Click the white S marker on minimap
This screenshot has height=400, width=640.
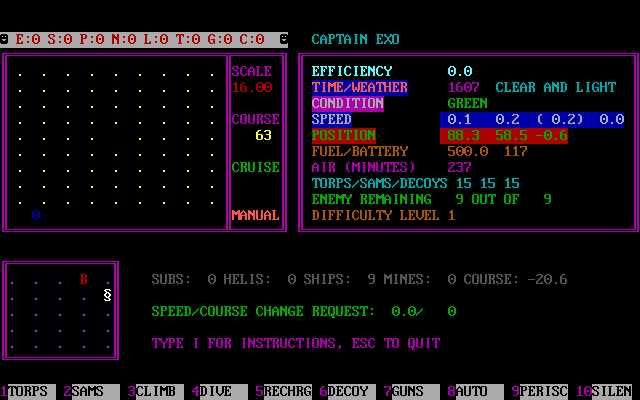[x=108, y=295]
